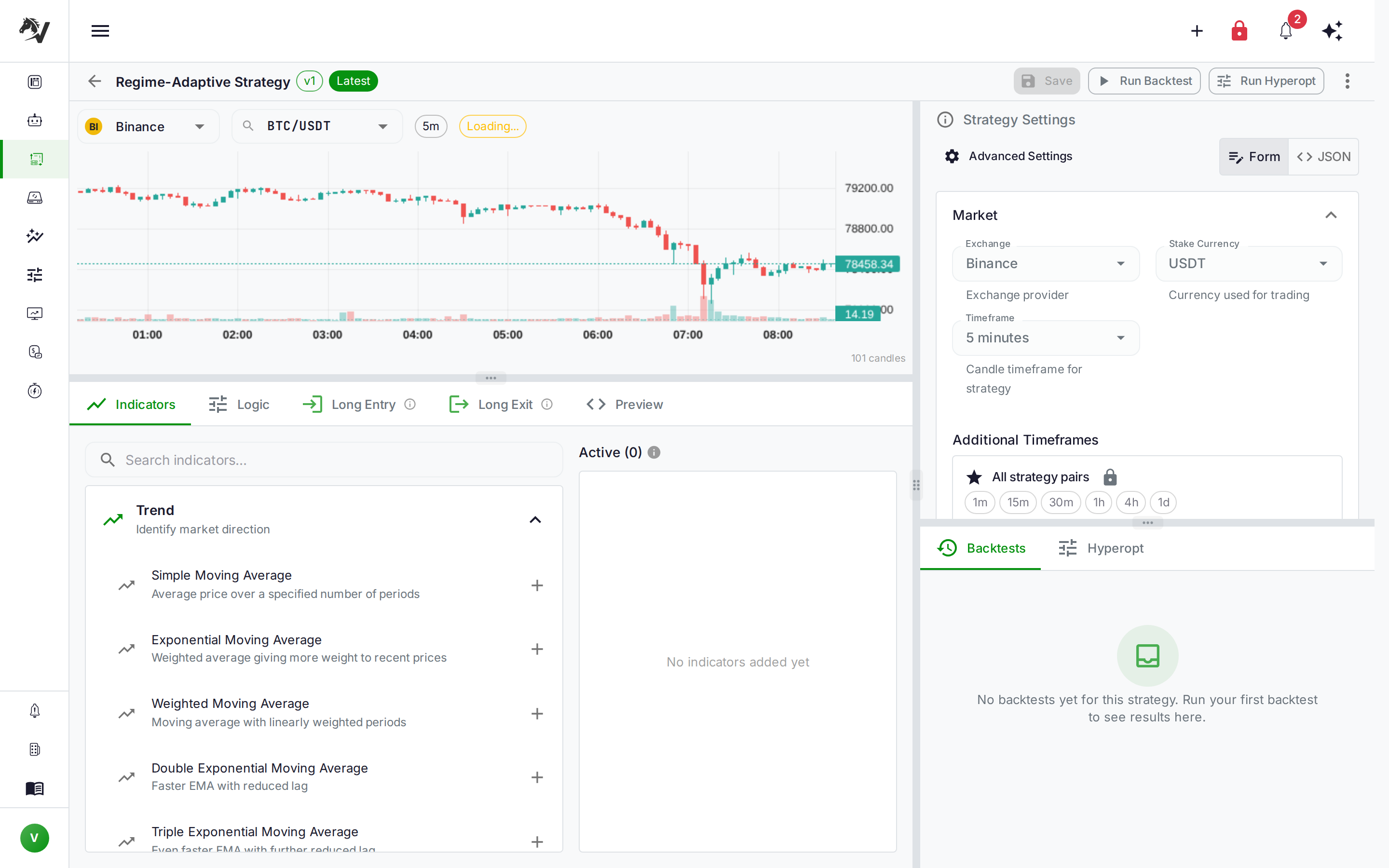This screenshot has width=1389, height=868.
Task: Click the Strategy Settings info icon
Action: pos(945,120)
